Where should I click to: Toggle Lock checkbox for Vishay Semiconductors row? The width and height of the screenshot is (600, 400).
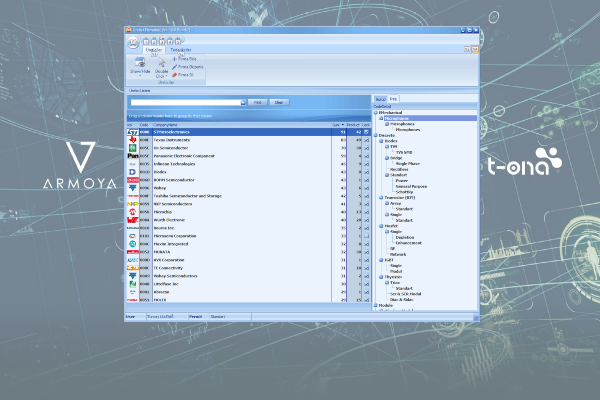366,276
